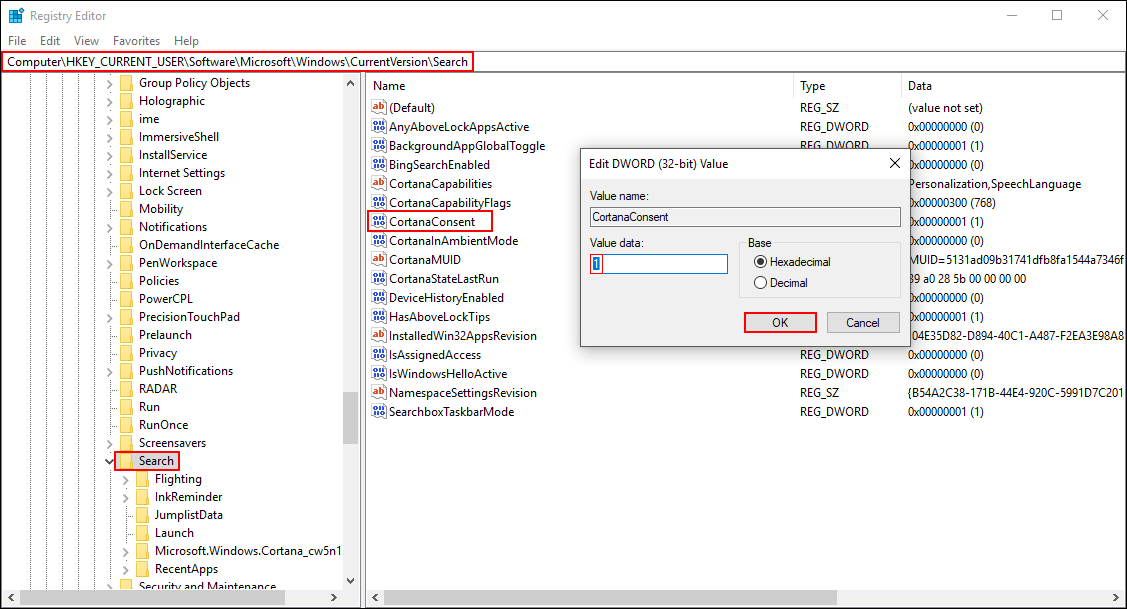The width and height of the screenshot is (1127, 609).
Task: Click the registry path address bar
Action: [x=564, y=62]
